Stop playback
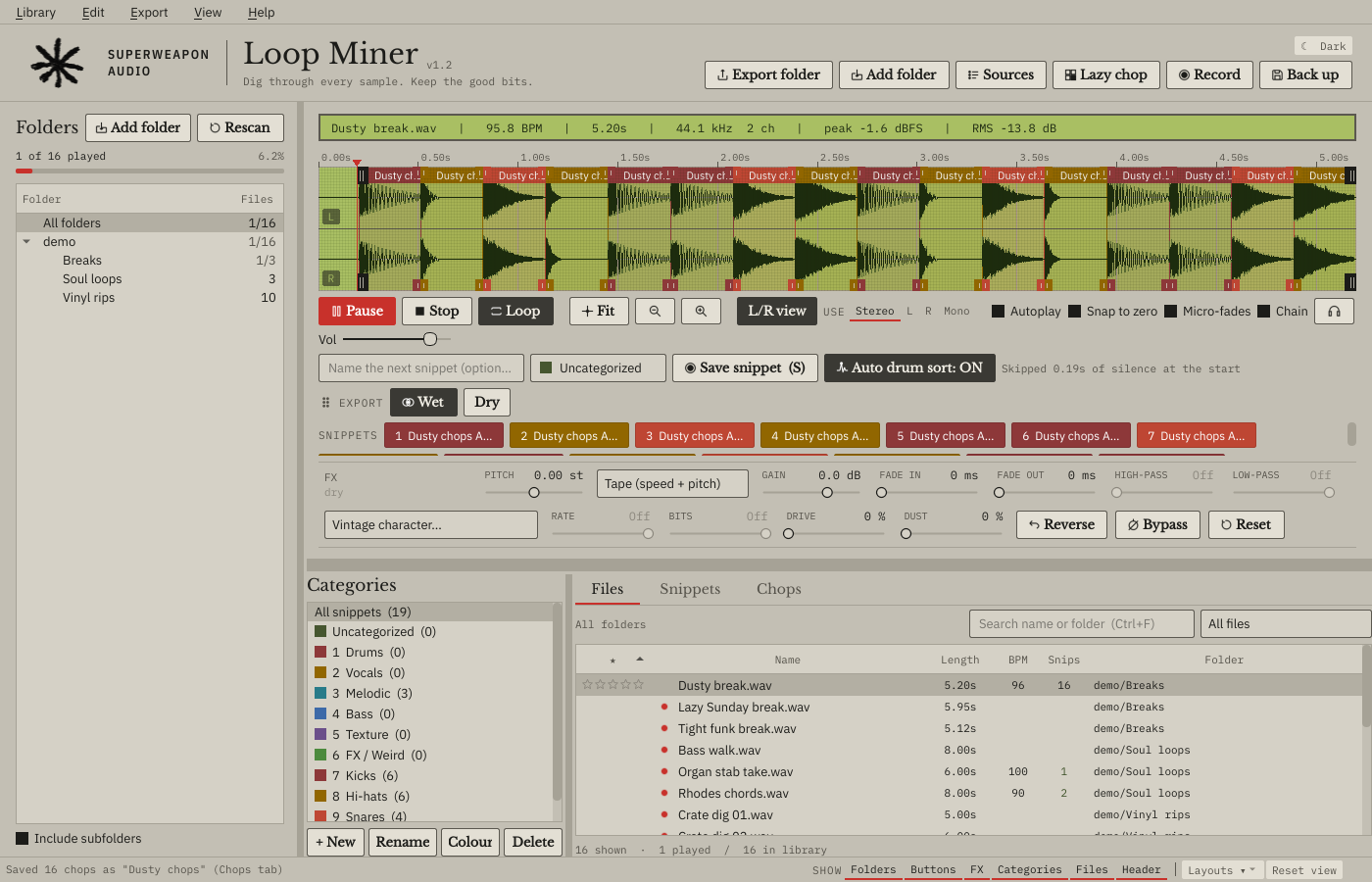The width and height of the screenshot is (1372, 882). pyautogui.click(x=437, y=312)
